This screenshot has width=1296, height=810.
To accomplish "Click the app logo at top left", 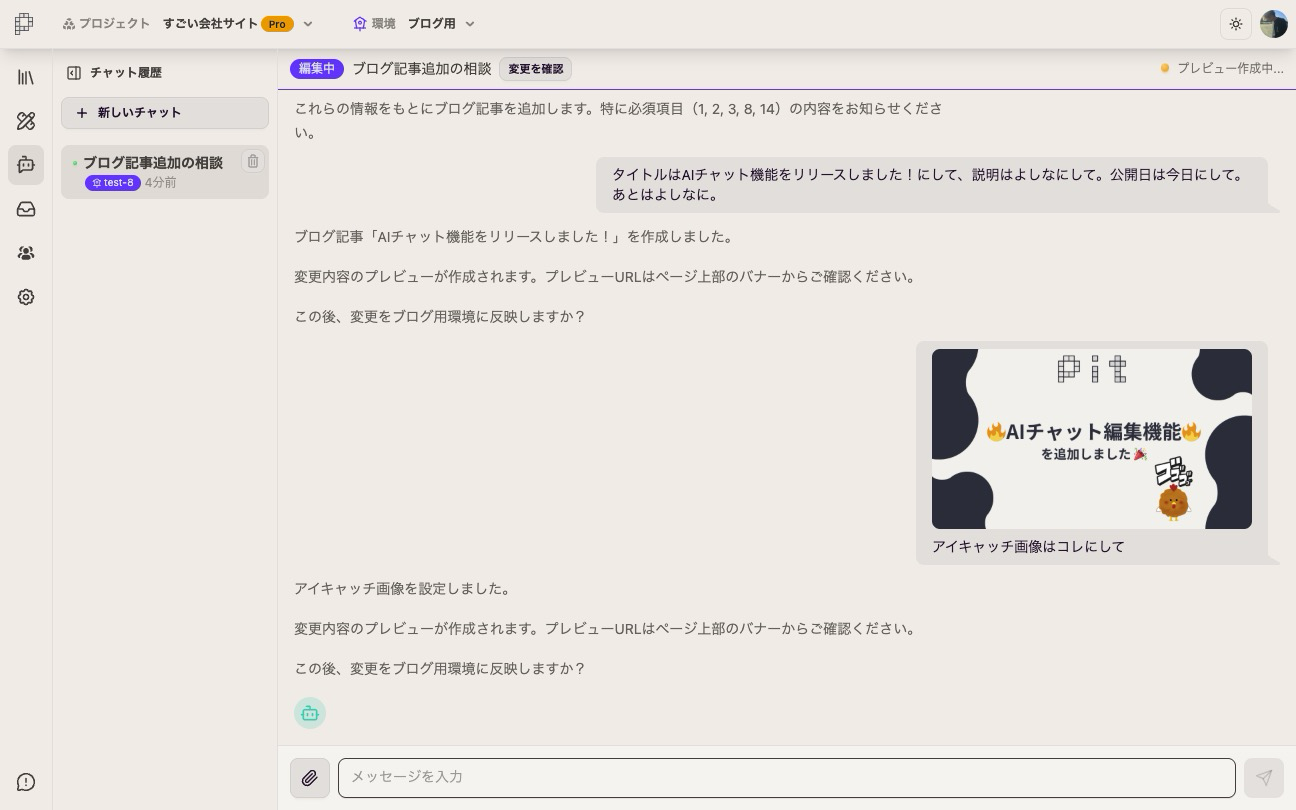I will [24, 23].
